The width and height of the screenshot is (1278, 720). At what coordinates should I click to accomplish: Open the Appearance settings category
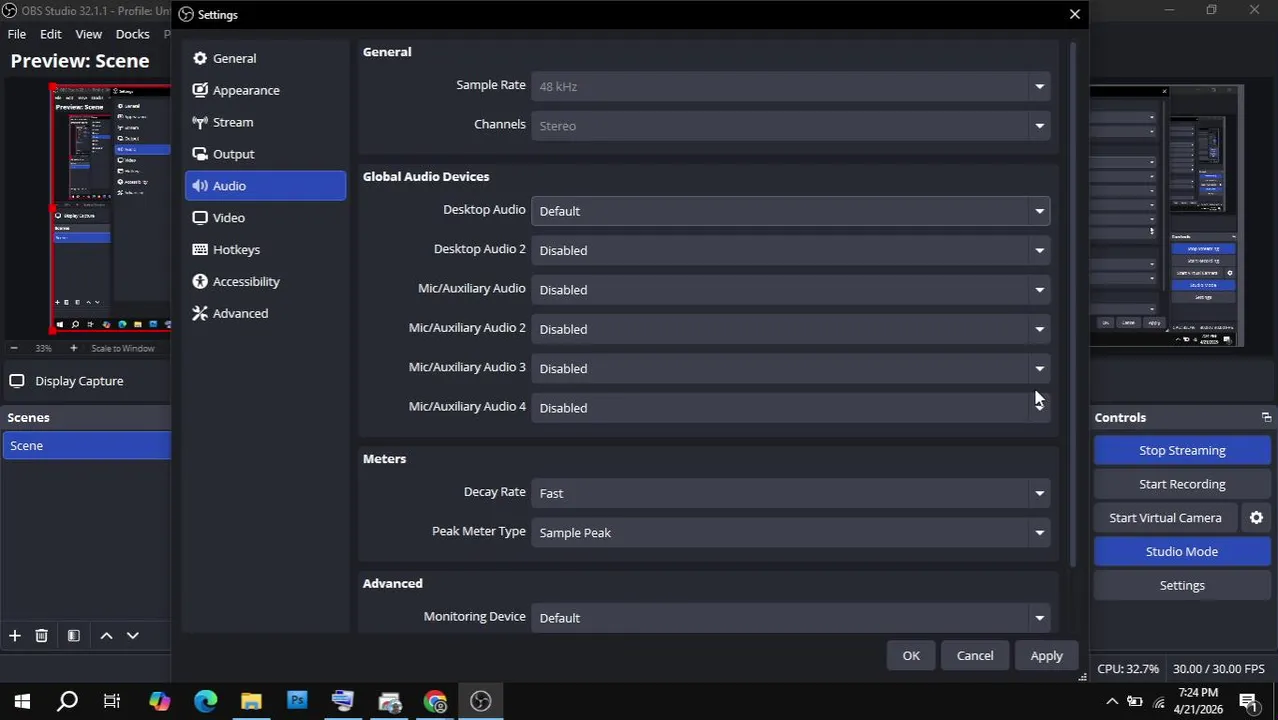(x=265, y=90)
